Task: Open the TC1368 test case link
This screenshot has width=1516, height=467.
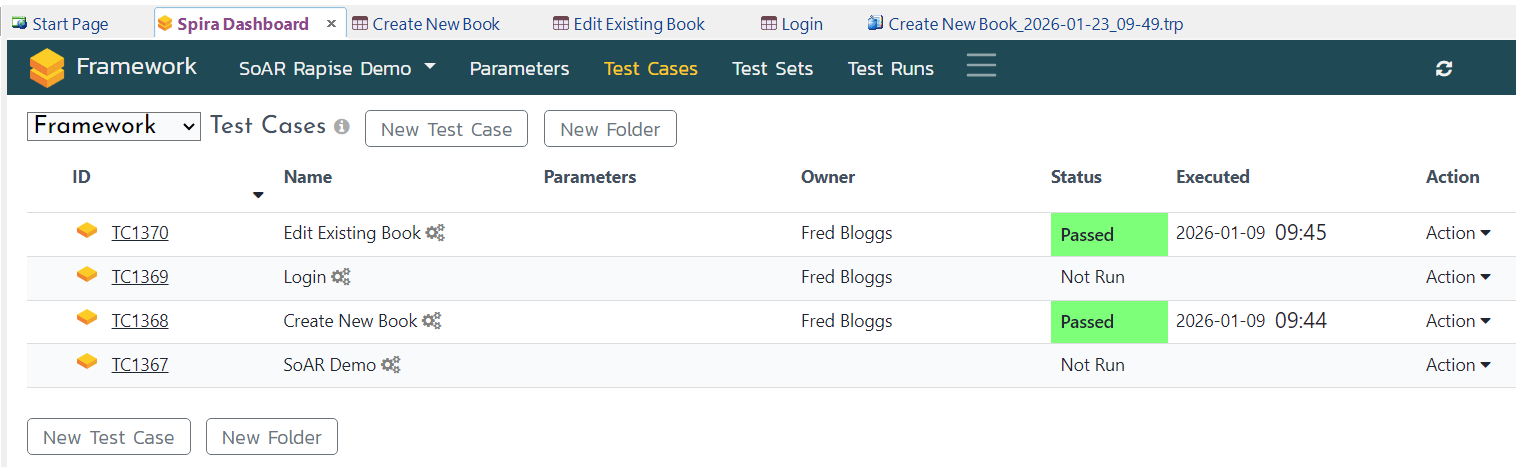Action: pos(140,321)
